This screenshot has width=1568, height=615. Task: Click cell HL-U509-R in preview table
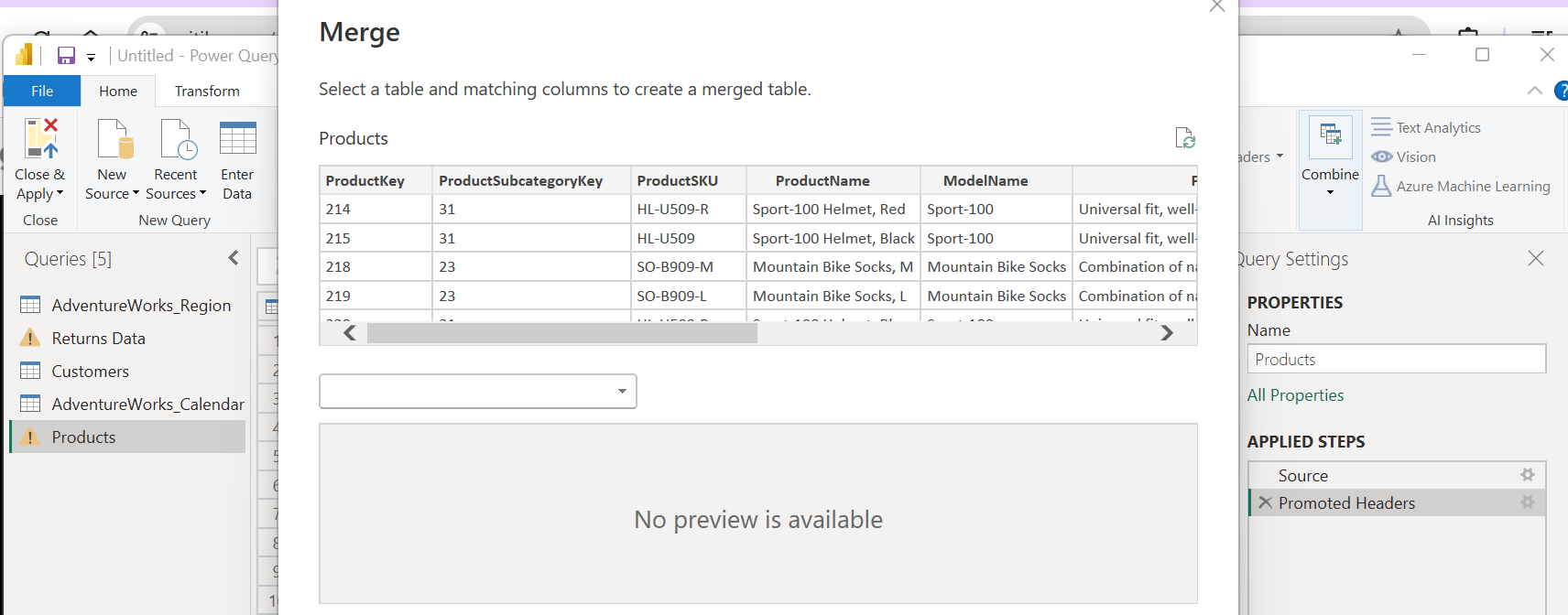(x=688, y=209)
